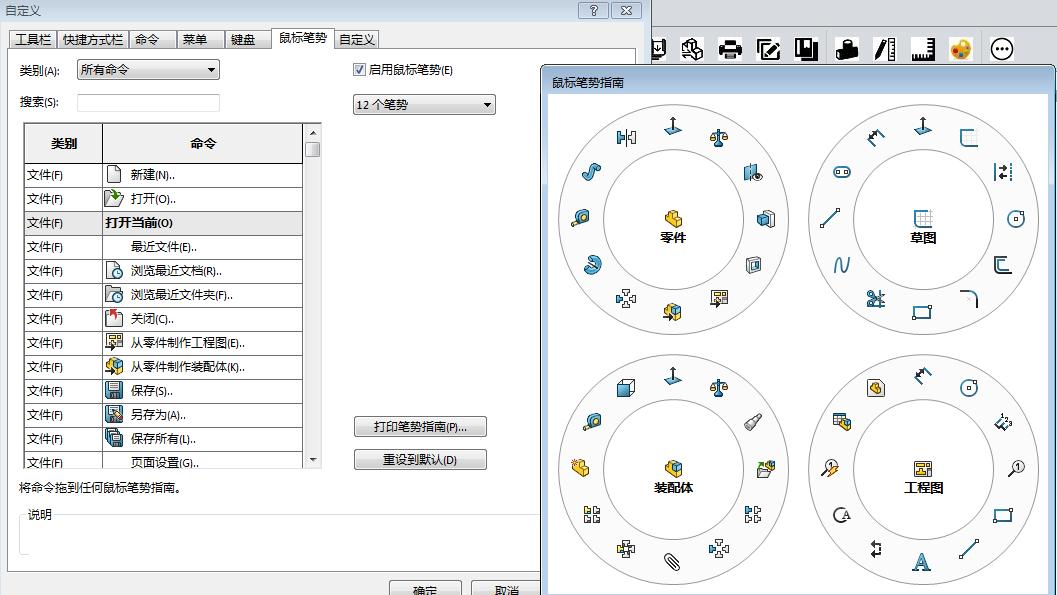Image resolution: width=1057 pixels, height=595 pixels.
Task: Click the Circle tool in the 草图 gesture wheel
Action: [x=1016, y=218]
